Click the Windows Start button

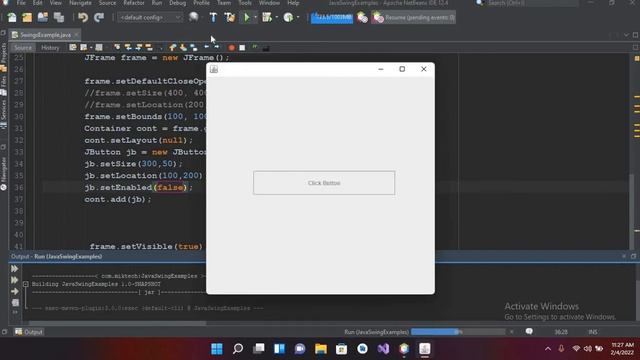coord(217,349)
